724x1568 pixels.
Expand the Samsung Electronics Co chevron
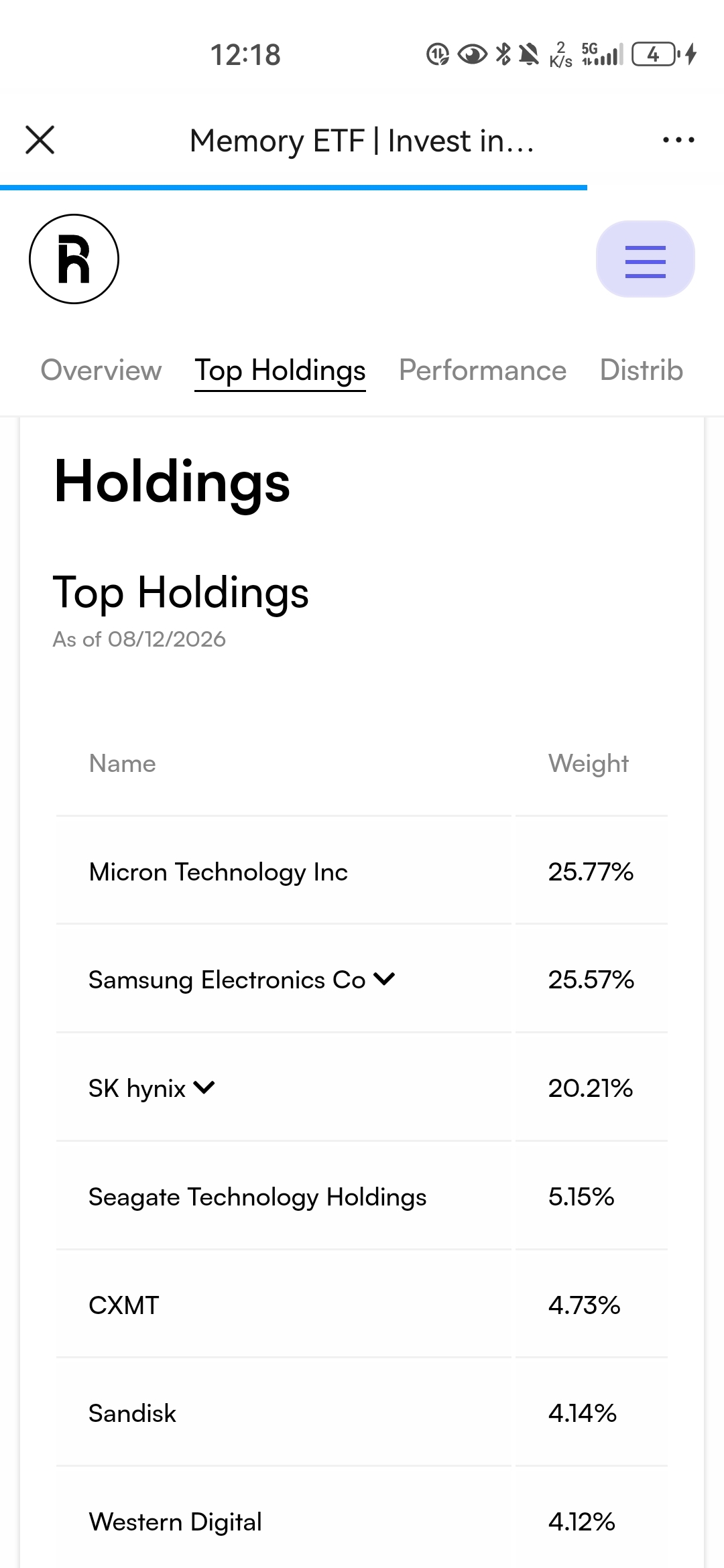(385, 979)
